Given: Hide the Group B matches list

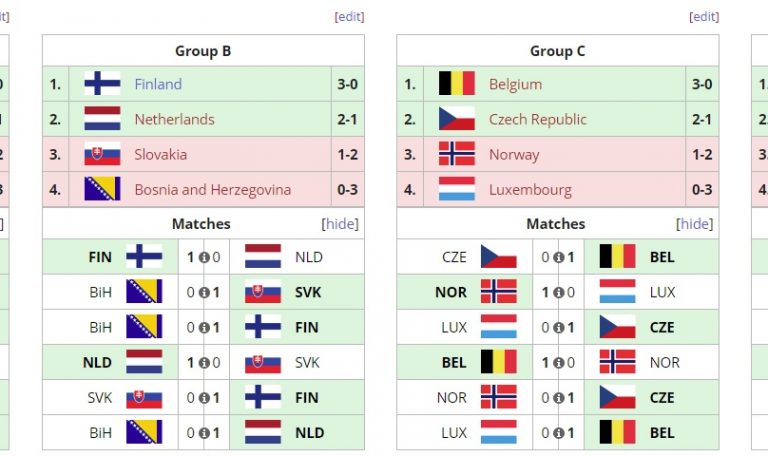Looking at the screenshot, I should coord(340,224).
